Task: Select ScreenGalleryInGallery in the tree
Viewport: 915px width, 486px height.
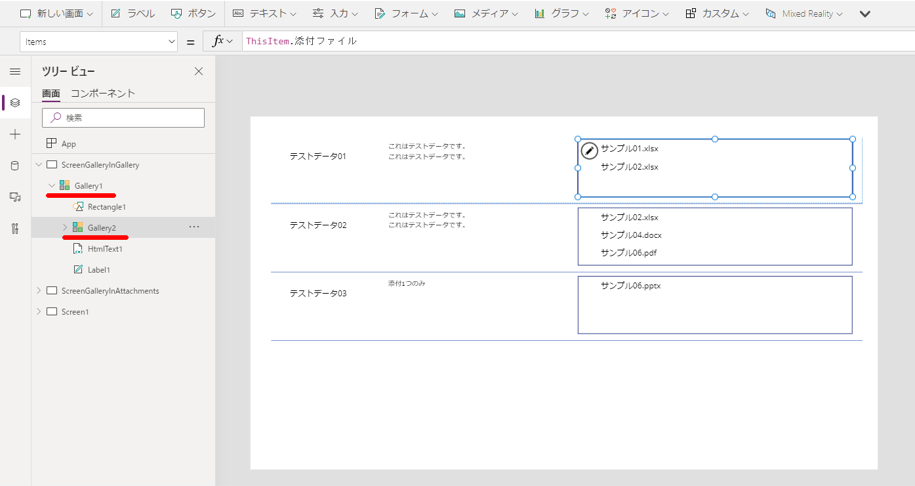Action: coord(100,165)
